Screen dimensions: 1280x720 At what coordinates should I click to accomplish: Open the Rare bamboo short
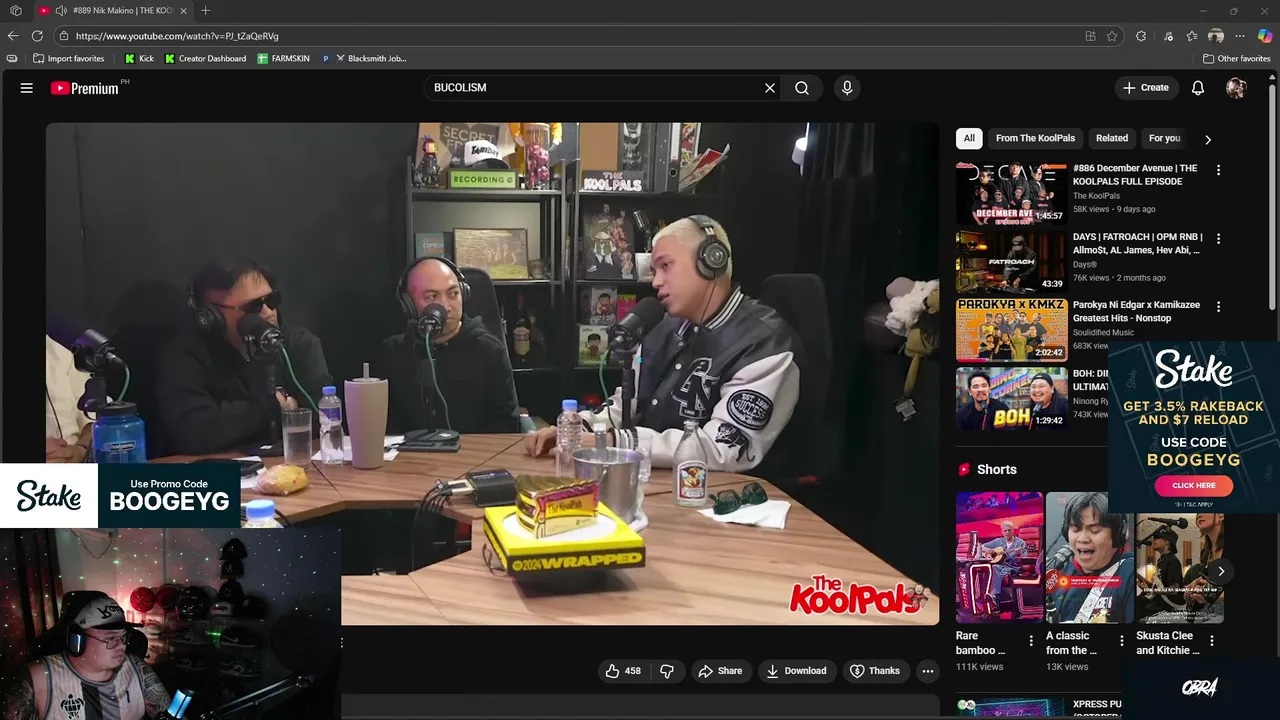(999, 558)
